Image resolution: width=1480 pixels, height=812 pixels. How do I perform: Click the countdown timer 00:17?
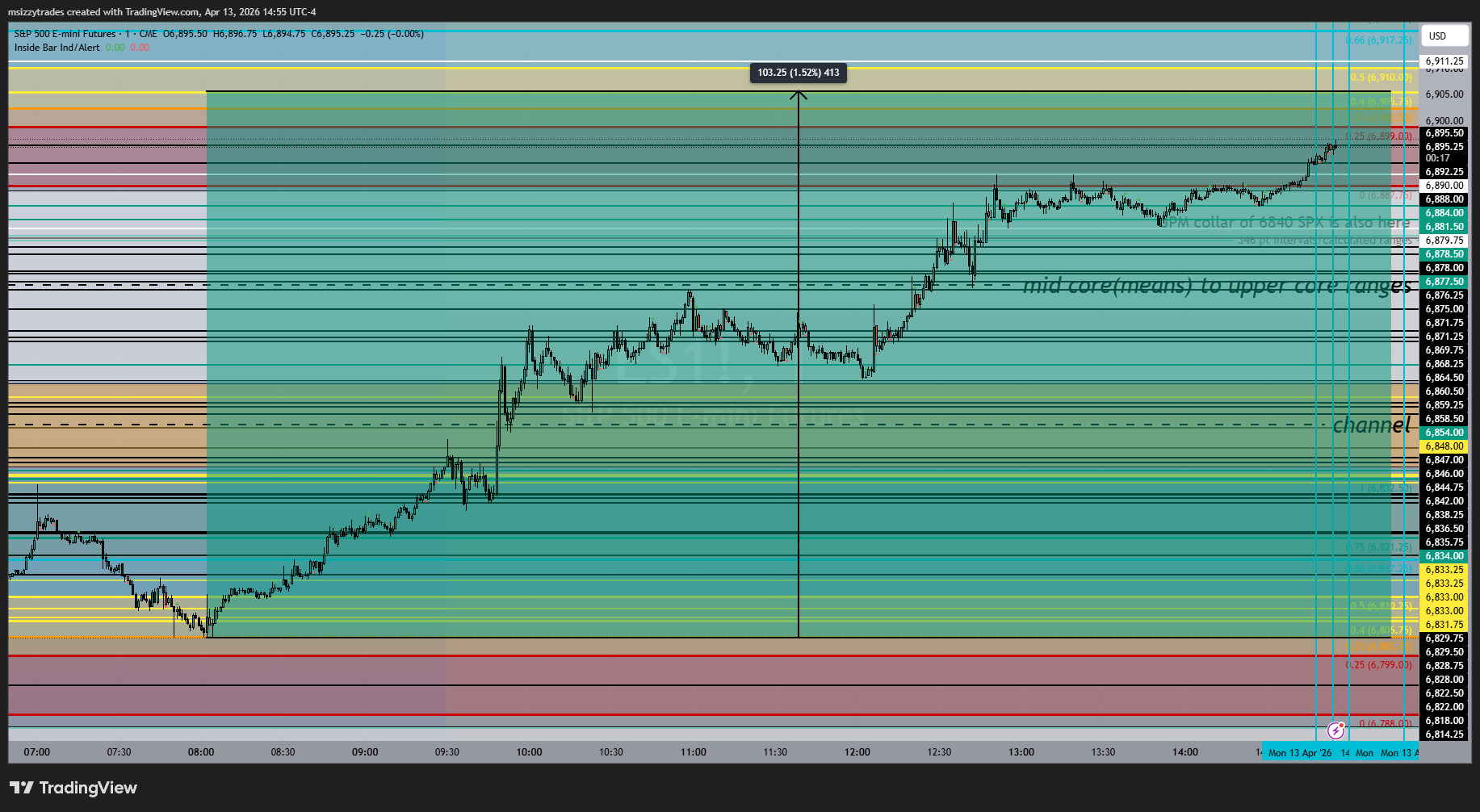(1438, 158)
